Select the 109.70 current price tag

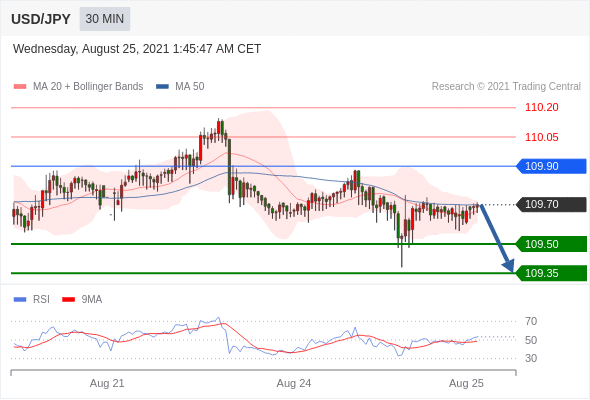pos(551,205)
